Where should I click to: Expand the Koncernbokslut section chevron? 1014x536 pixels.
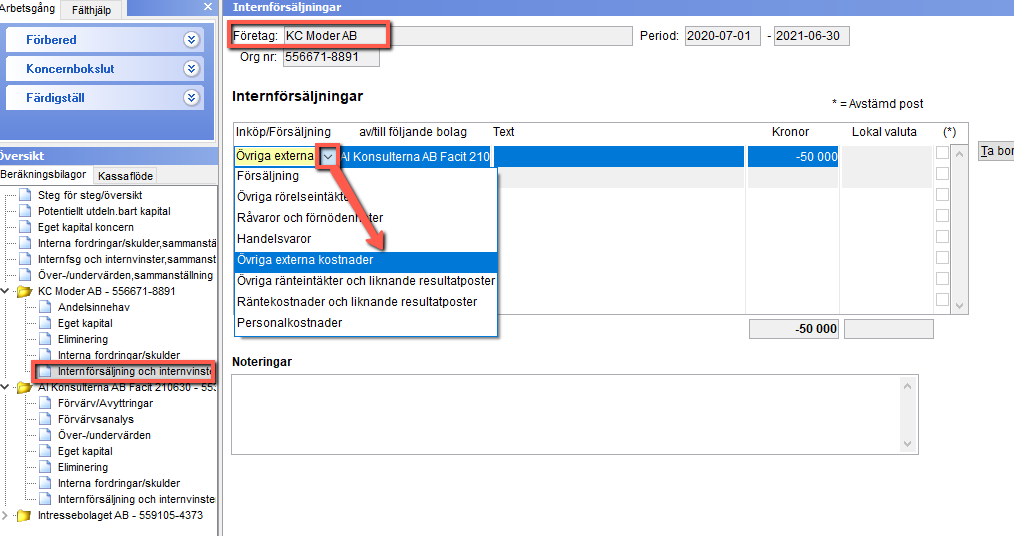(x=191, y=69)
